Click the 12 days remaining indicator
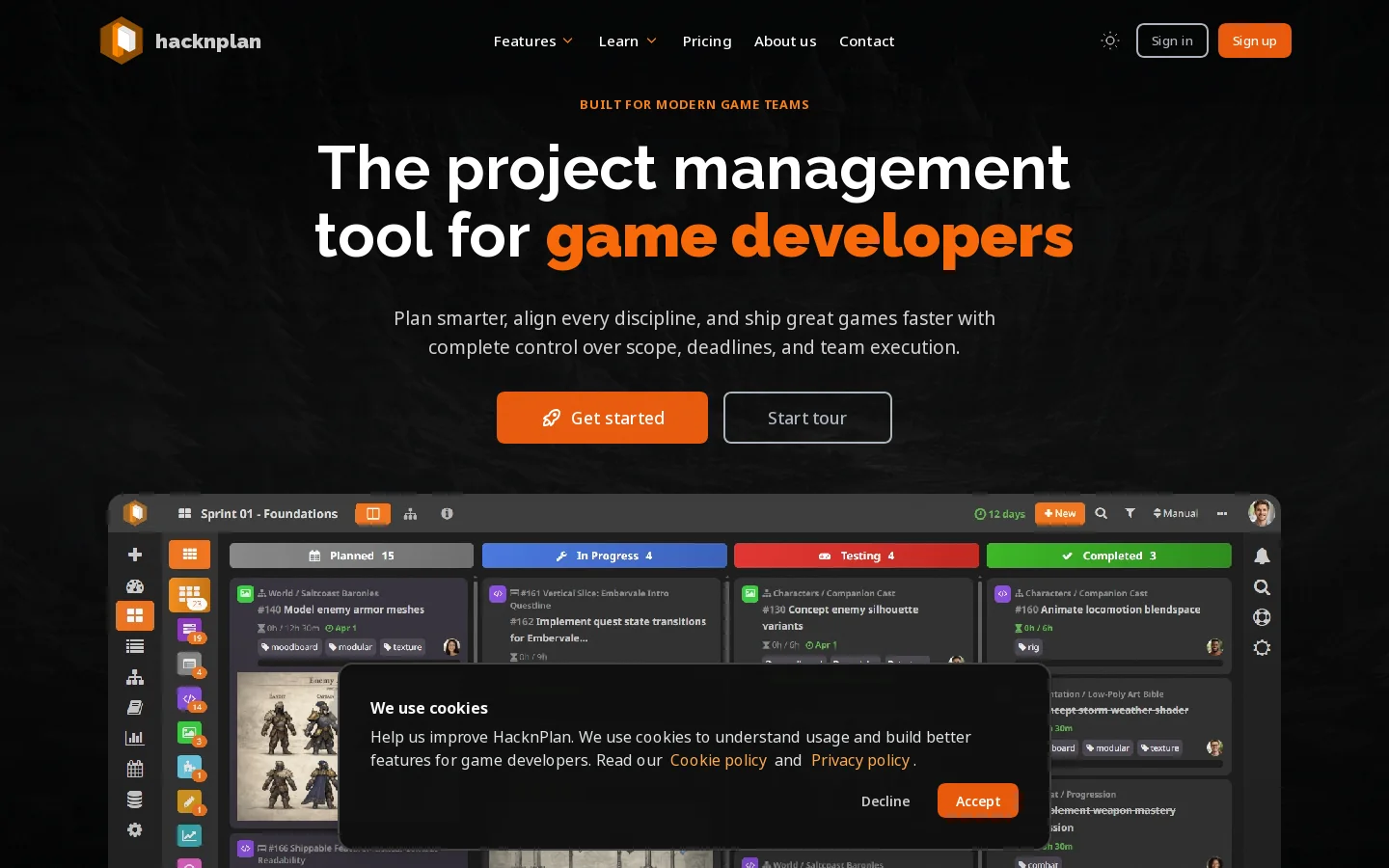Screen dimensions: 1389x868 tap(999, 514)
